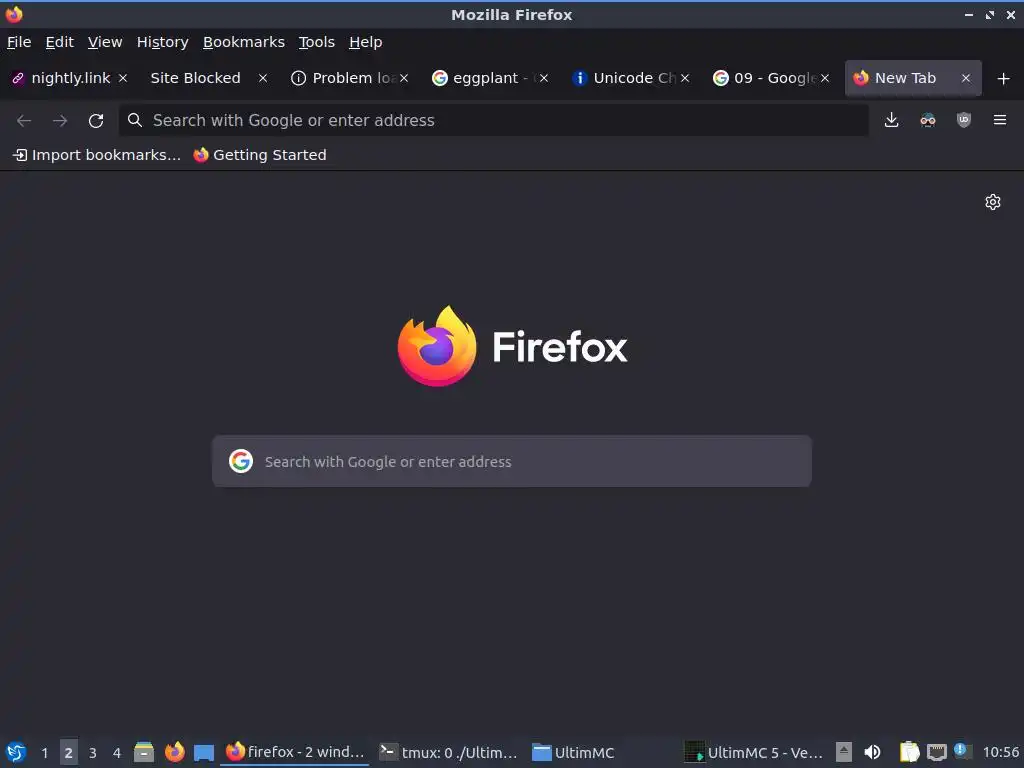The height and width of the screenshot is (768, 1024).
Task: Click the 10:56 panel clock
Action: [1000, 752]
